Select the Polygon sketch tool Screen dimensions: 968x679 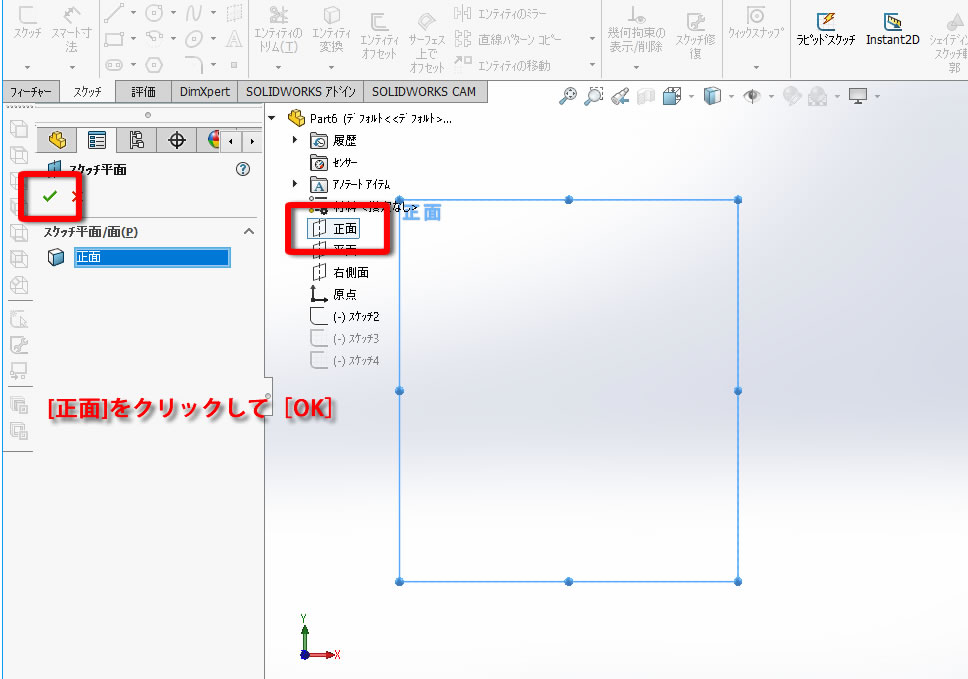(x=154, y=64)
